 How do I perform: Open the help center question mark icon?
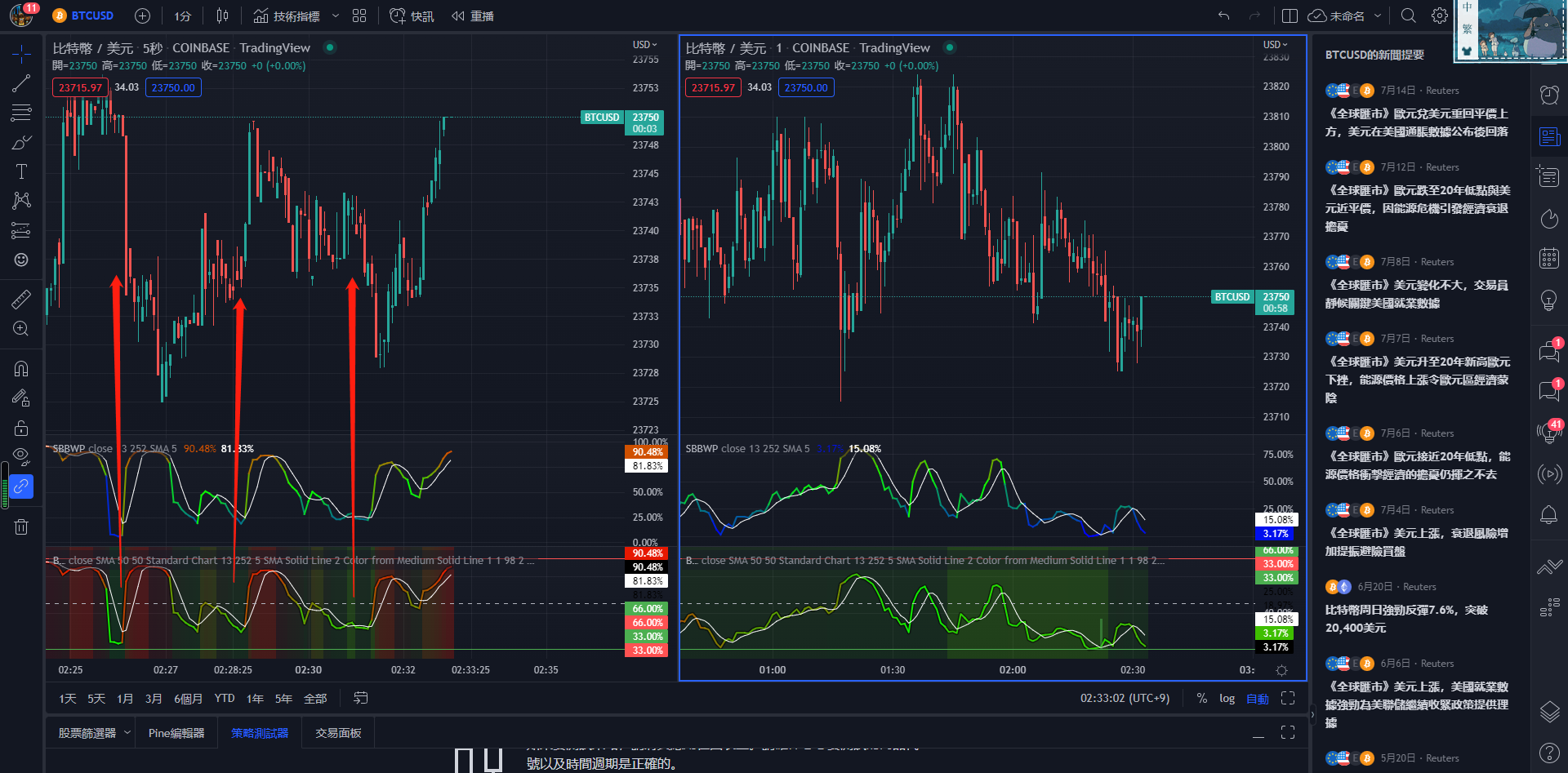1549,753
